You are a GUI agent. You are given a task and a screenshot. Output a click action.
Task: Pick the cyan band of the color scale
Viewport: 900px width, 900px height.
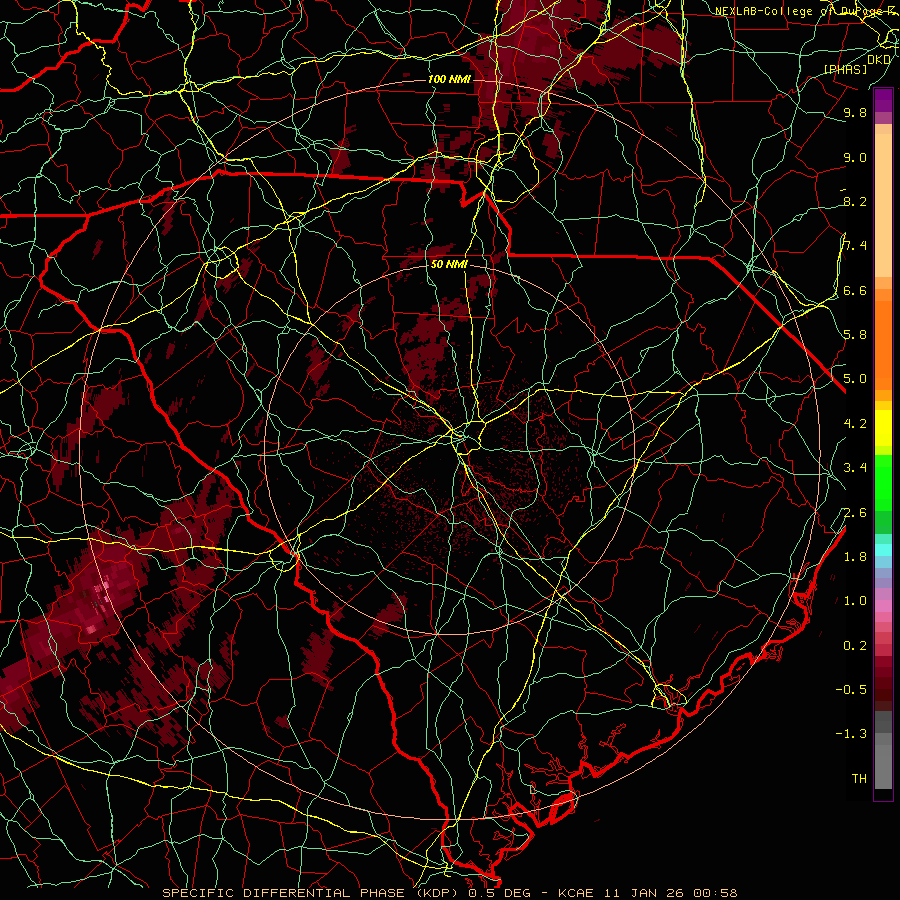coord(883,549)
